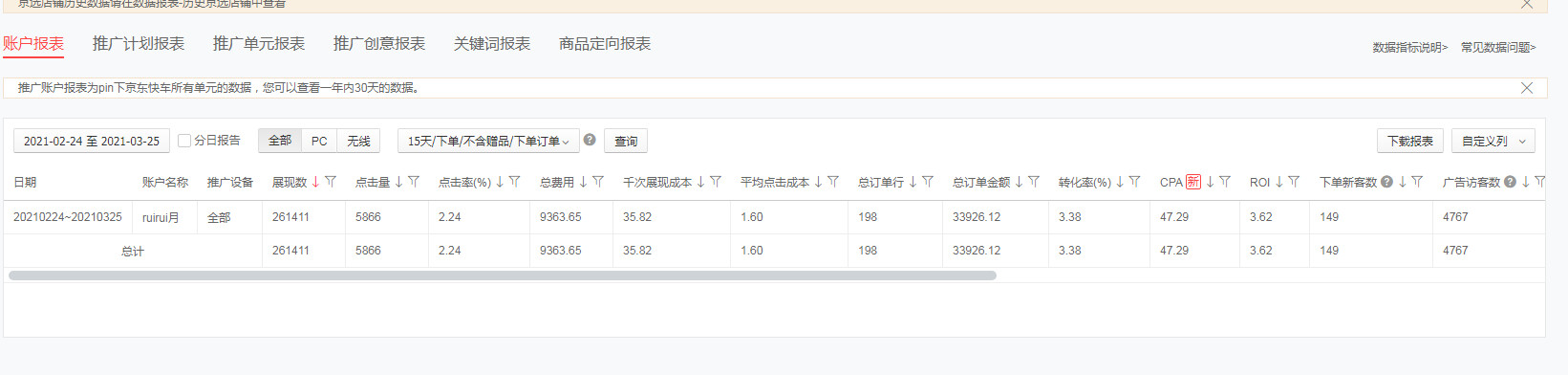Click the 下载报表 button
This screenshot has width=1568, height=375.
pos(1410,141)
